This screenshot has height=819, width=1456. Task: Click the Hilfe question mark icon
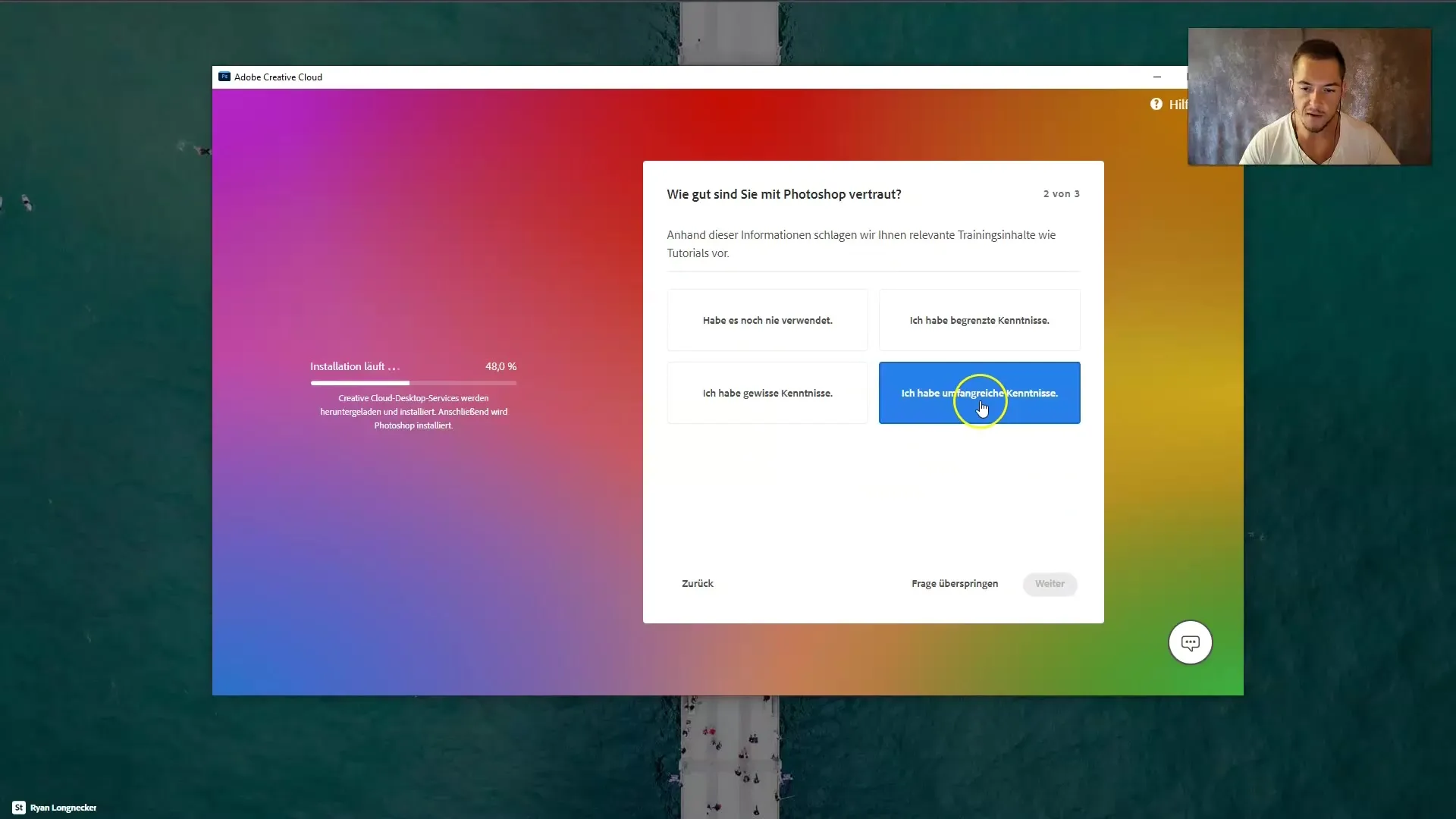tap(1156, 104)
